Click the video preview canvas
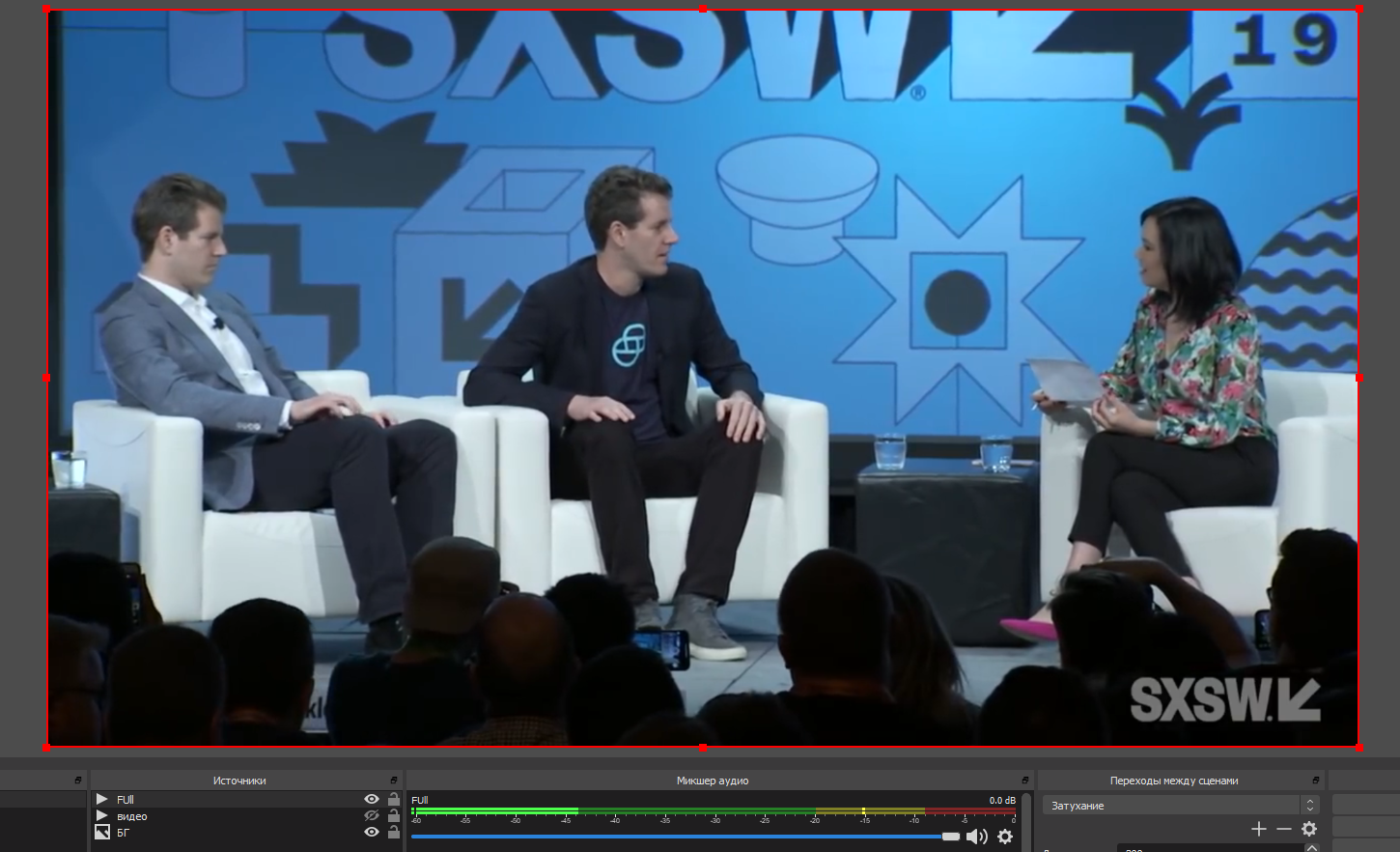Viewport: 1400px width, 852px height. coord(703,379)
